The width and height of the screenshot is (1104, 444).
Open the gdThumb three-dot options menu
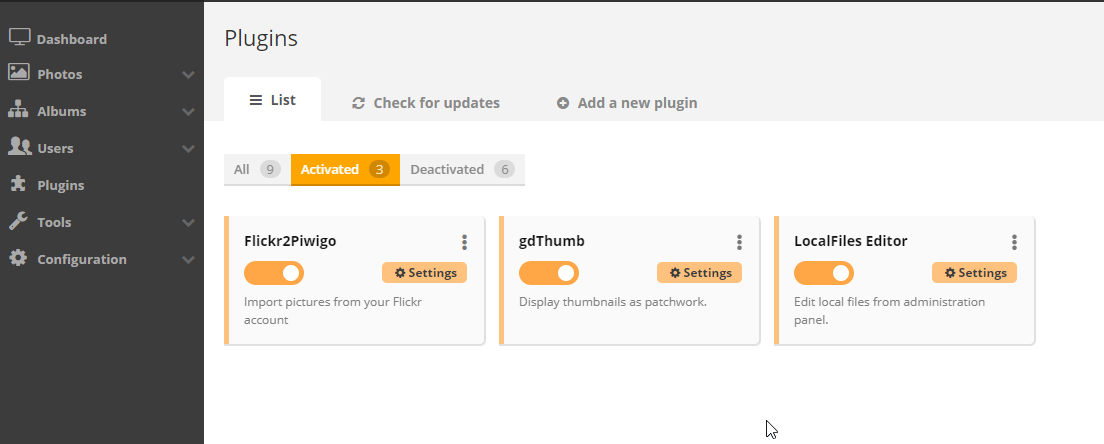(739, 242)
